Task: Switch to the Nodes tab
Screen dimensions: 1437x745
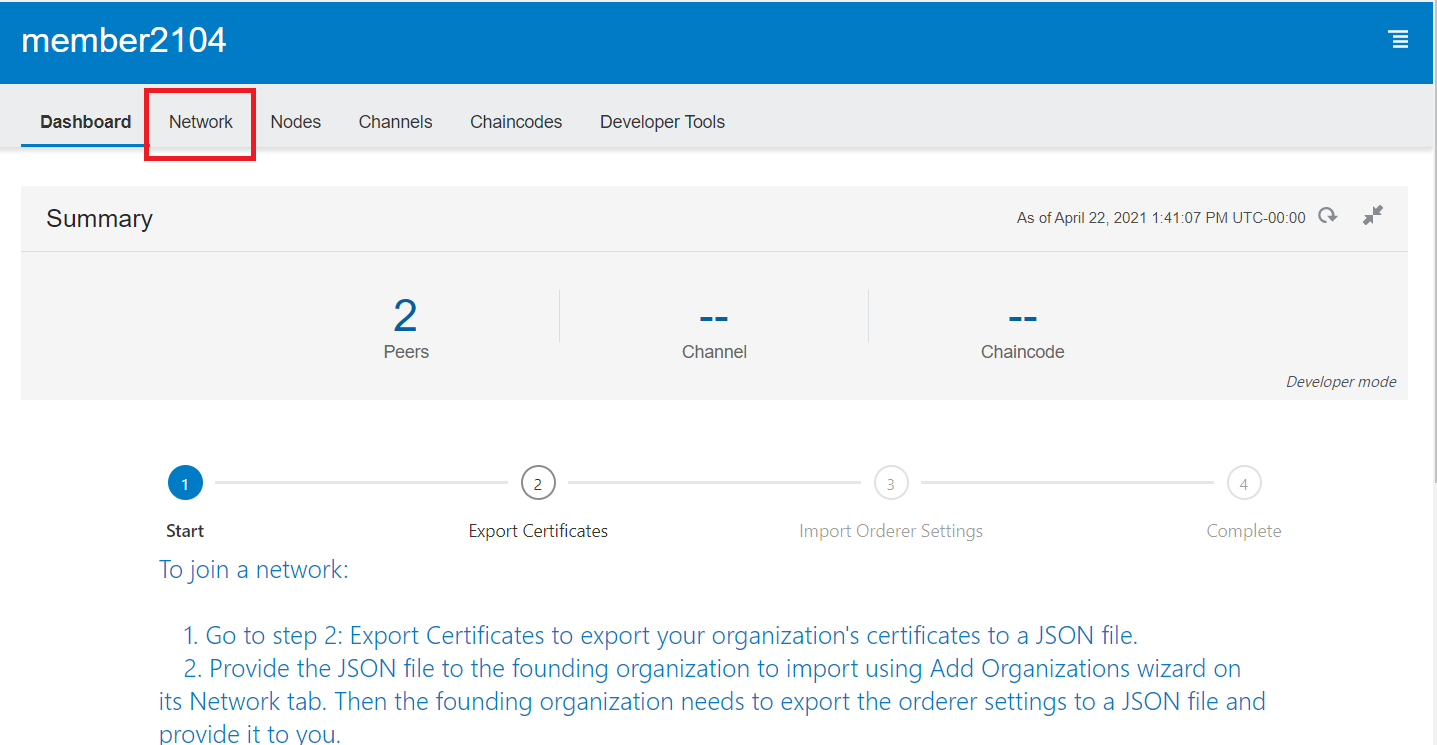Action: 295,122
